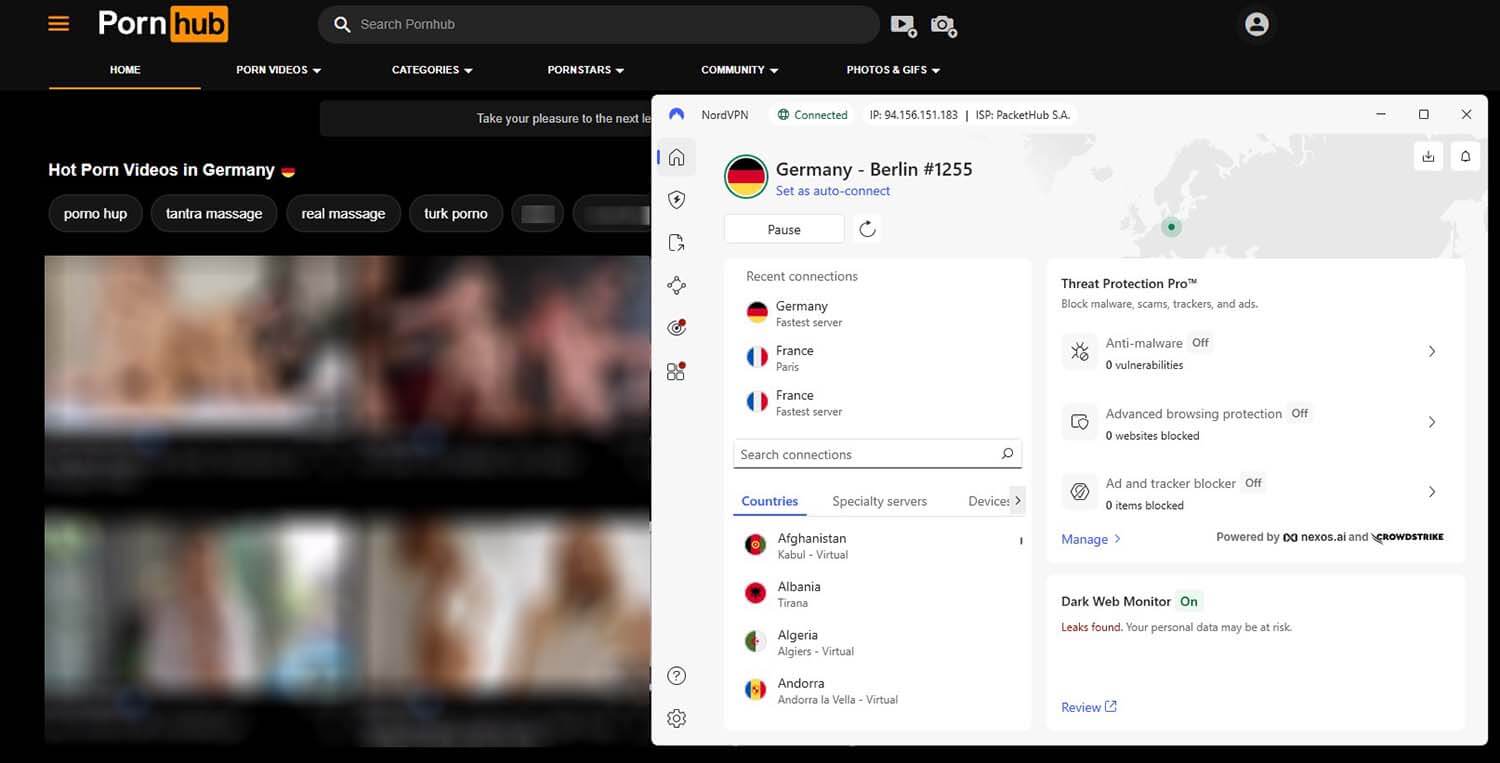The image size is (1500, 763).
Task: Open the CATEGORIES dropdown in site navigation
Action: (432, 70)
